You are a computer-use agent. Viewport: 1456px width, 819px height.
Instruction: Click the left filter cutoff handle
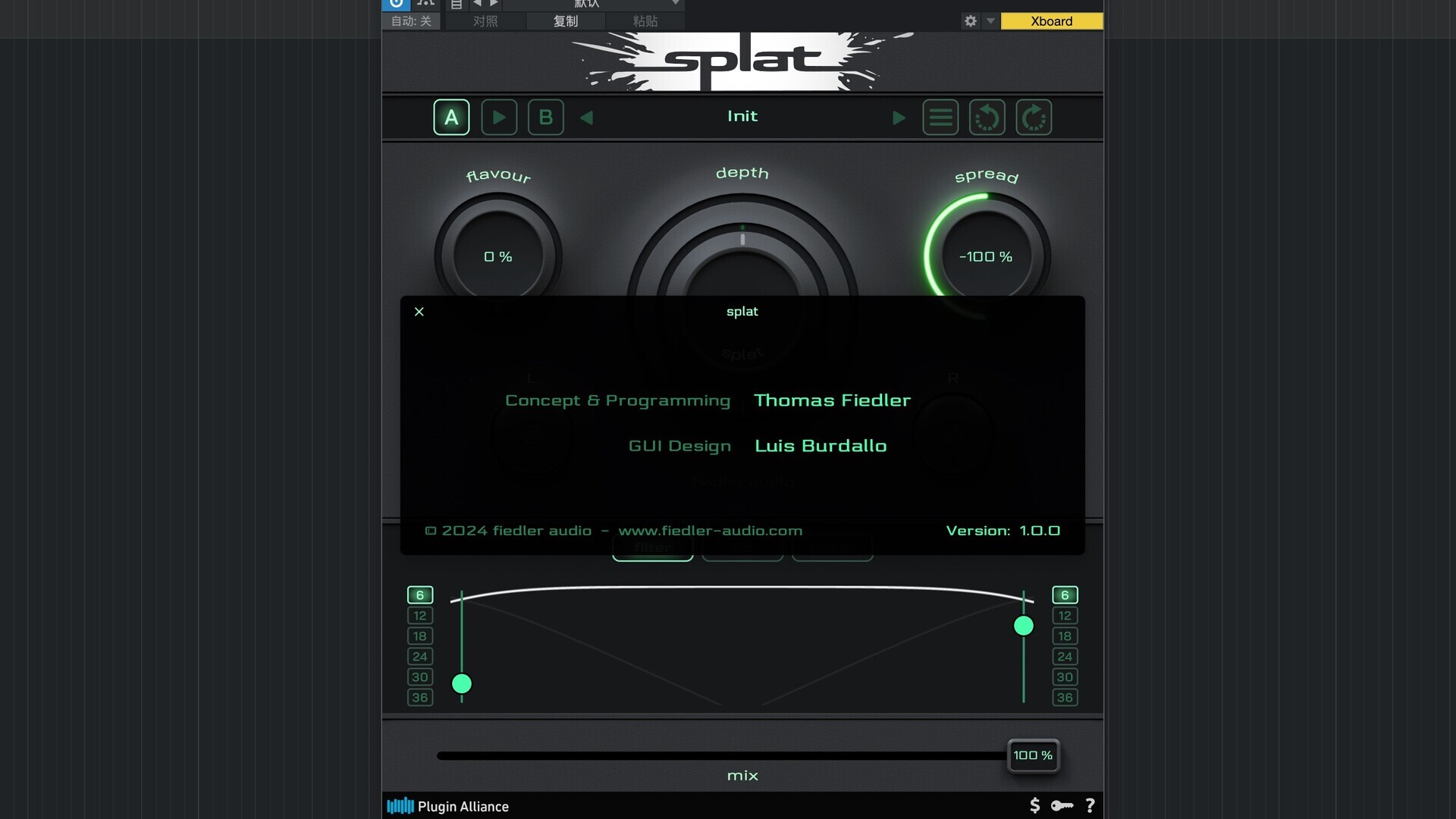click(462, 684)
